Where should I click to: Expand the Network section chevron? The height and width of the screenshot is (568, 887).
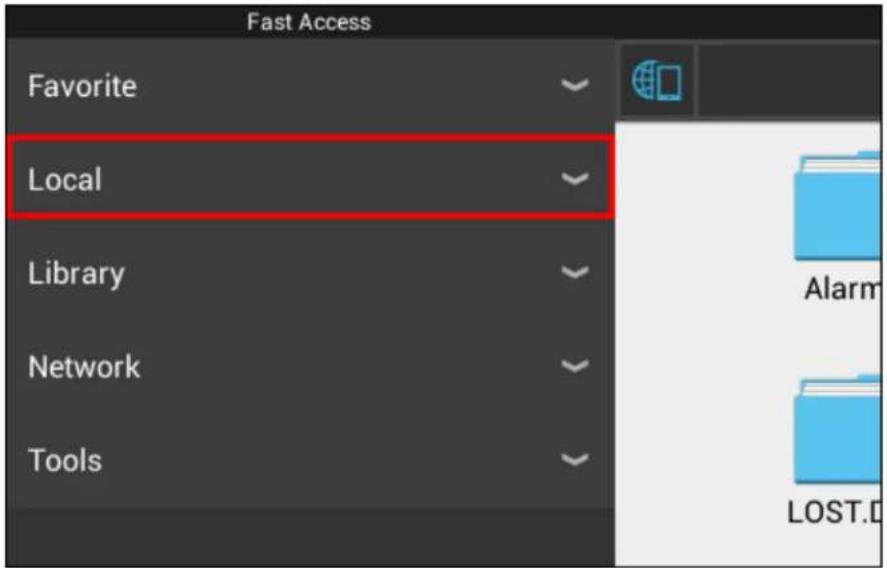pos(575,367)
